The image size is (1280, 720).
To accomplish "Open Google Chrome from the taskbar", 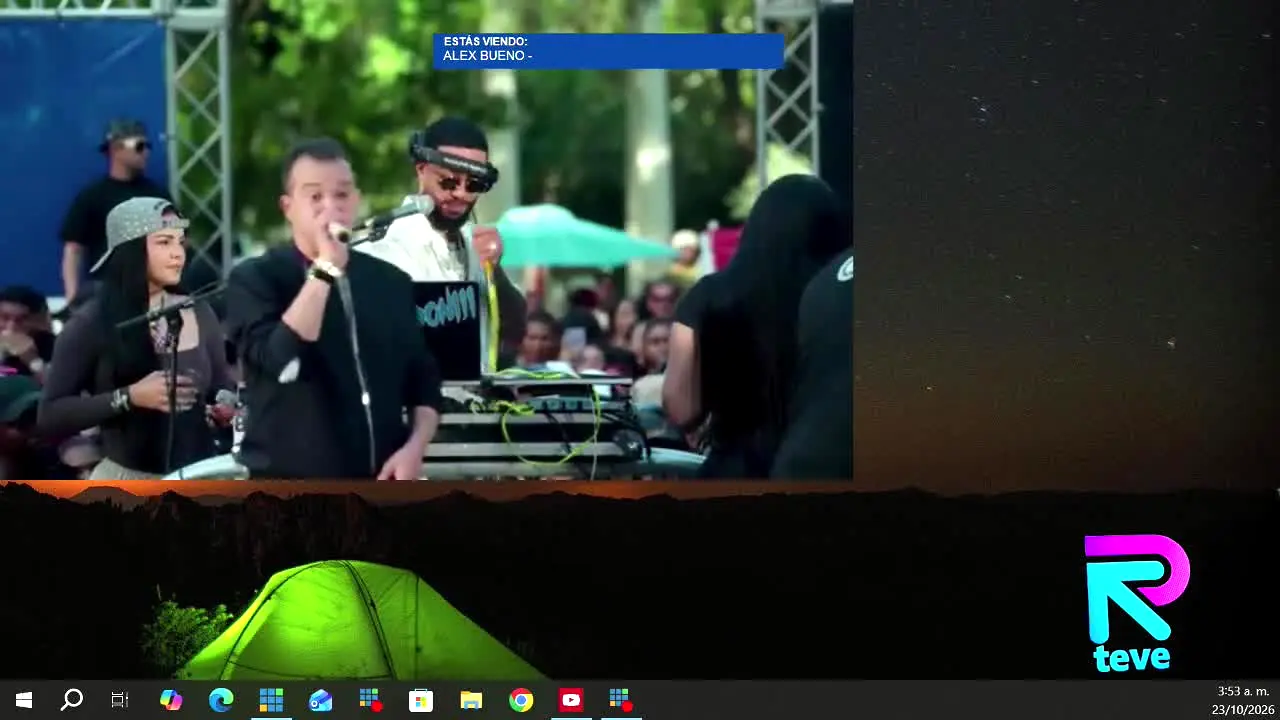I will [x=521, y=700].
